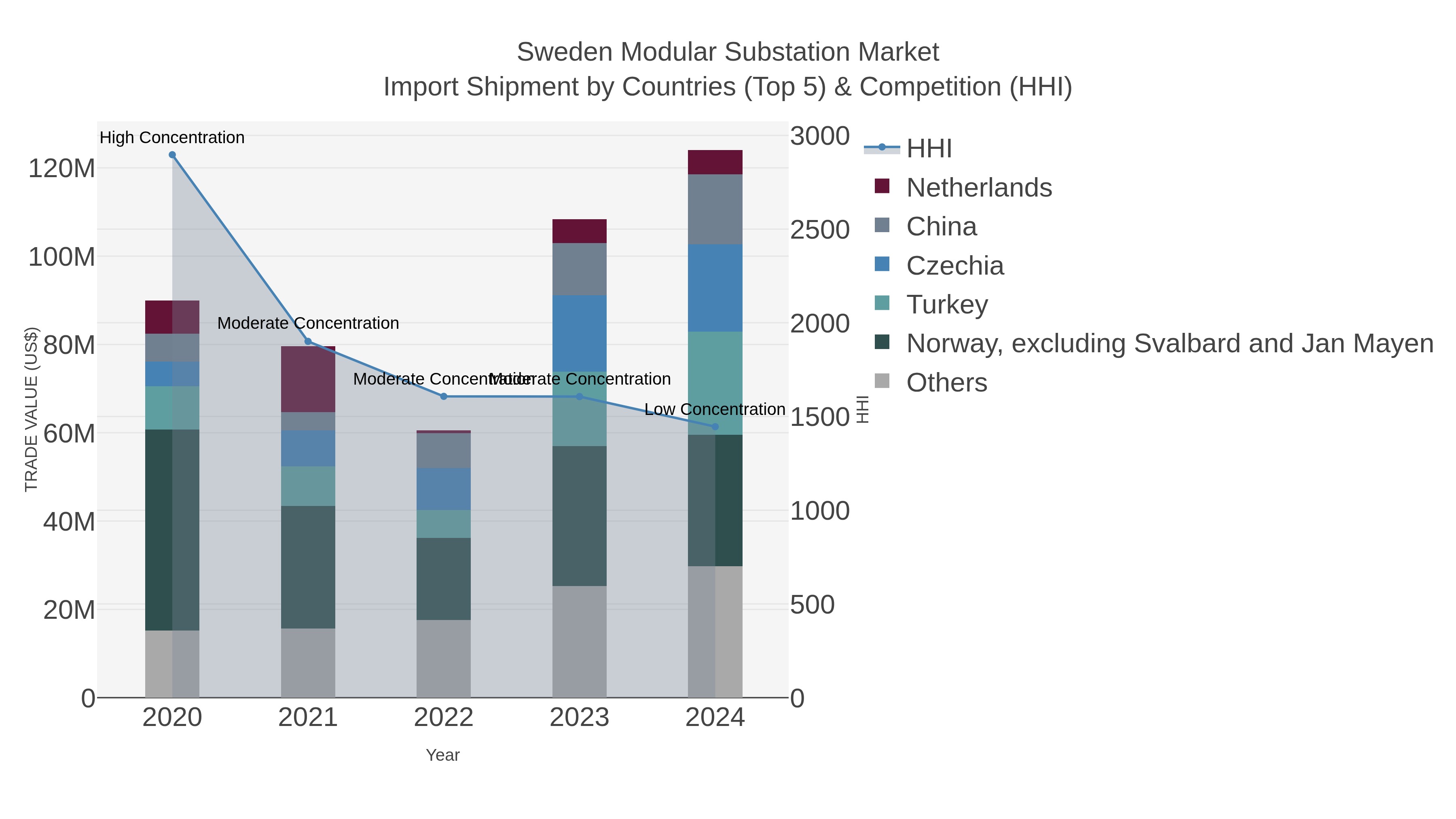The width and height of the screenshot is (1456, 819).
Task: Click the 60M left axis tick label
Action: tap(69, 434)
